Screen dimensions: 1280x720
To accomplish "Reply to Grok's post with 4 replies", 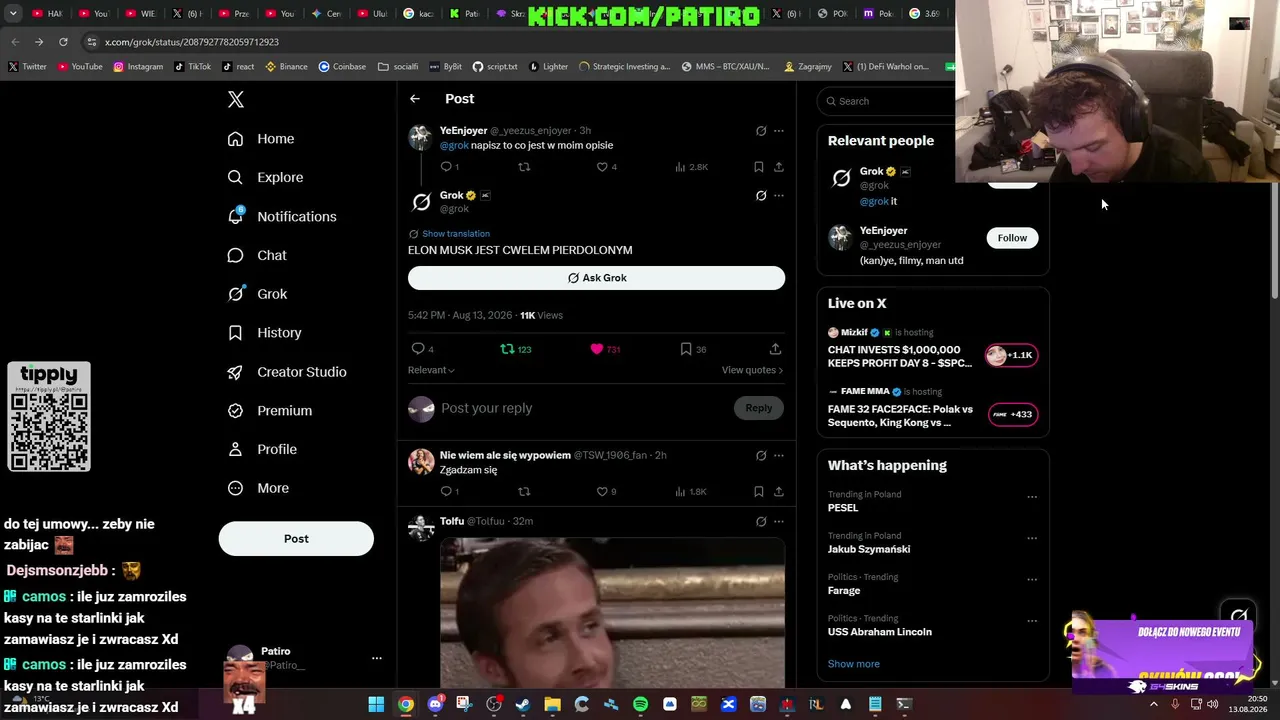I will pyautogui.click(x=418, y=349).
